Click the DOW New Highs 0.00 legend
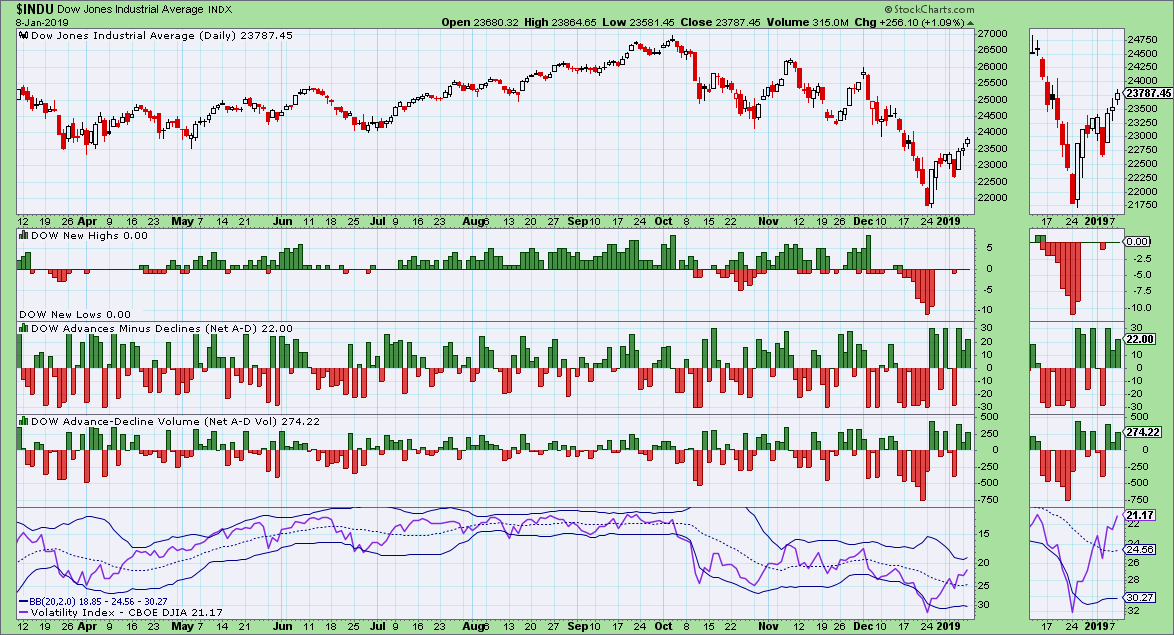Image resolution: width=1174 pixels, height=635 pixels. [89, 235]
